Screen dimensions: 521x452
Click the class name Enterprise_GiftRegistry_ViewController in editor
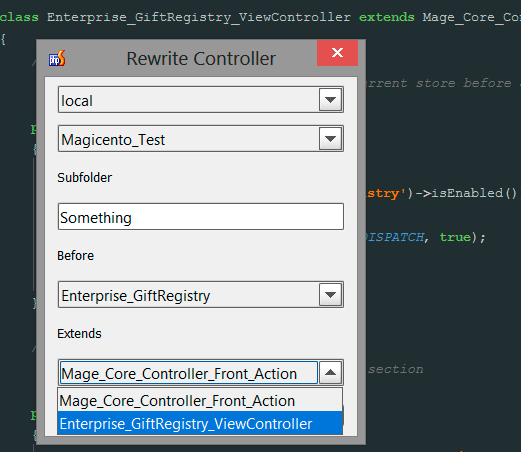tap(199, 17)
